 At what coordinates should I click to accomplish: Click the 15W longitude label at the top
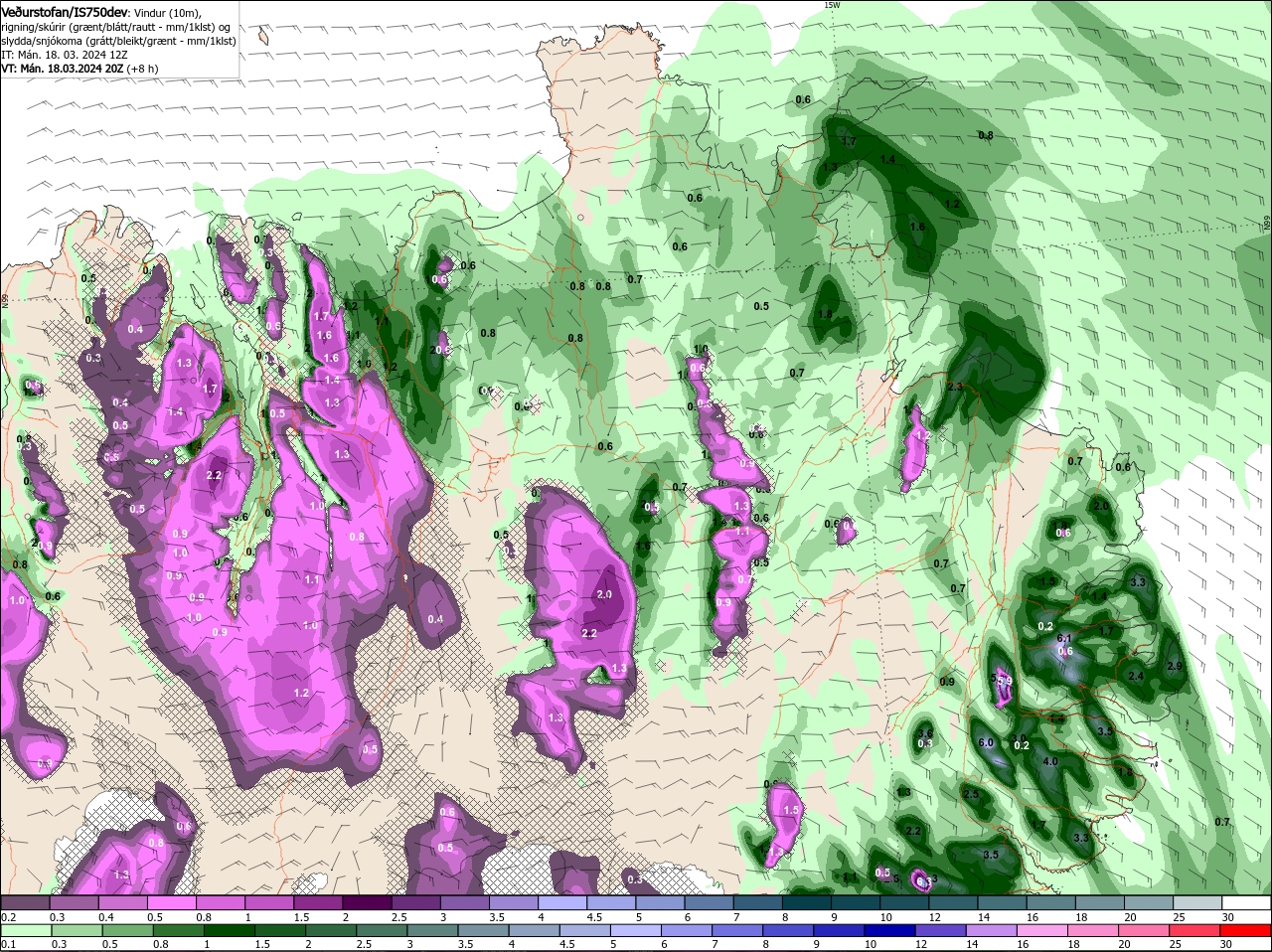click(832, 5)
